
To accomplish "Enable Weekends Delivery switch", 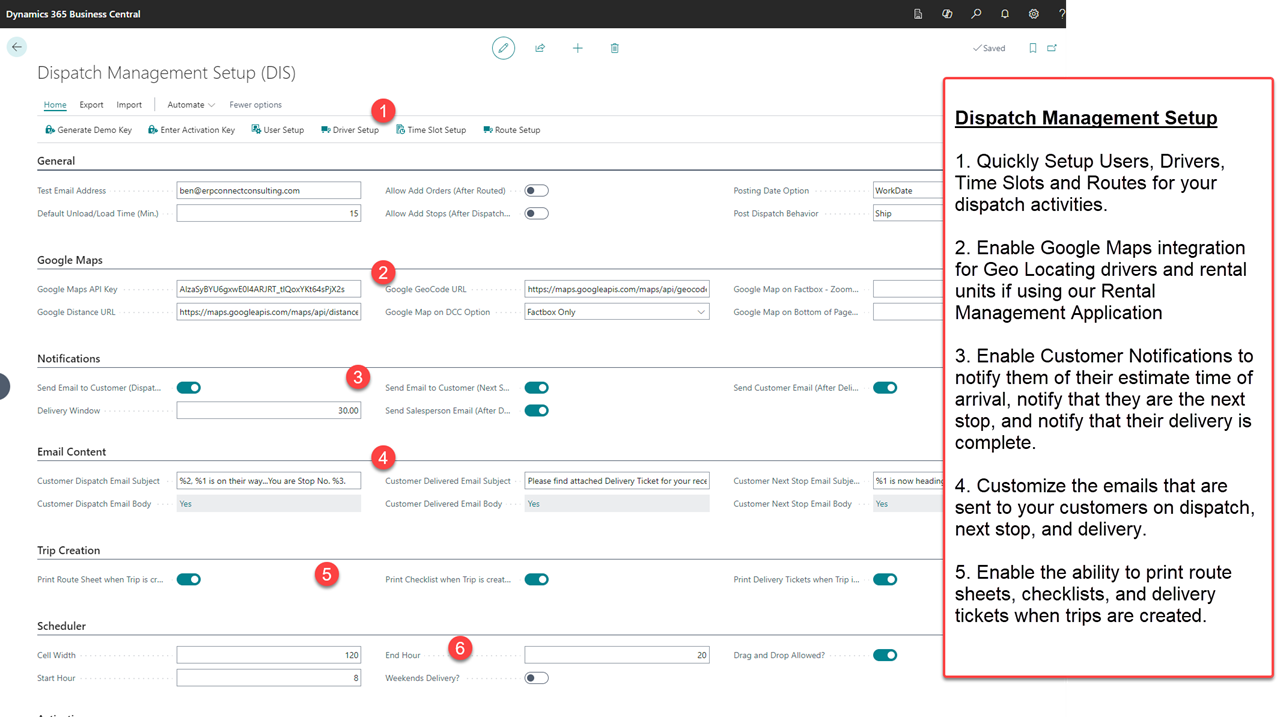I will click(x=537, y=678).
